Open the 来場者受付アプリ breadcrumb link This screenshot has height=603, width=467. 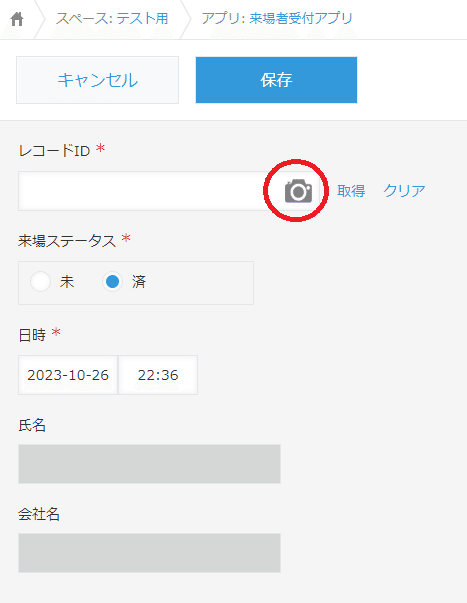[x=301, y=18]
